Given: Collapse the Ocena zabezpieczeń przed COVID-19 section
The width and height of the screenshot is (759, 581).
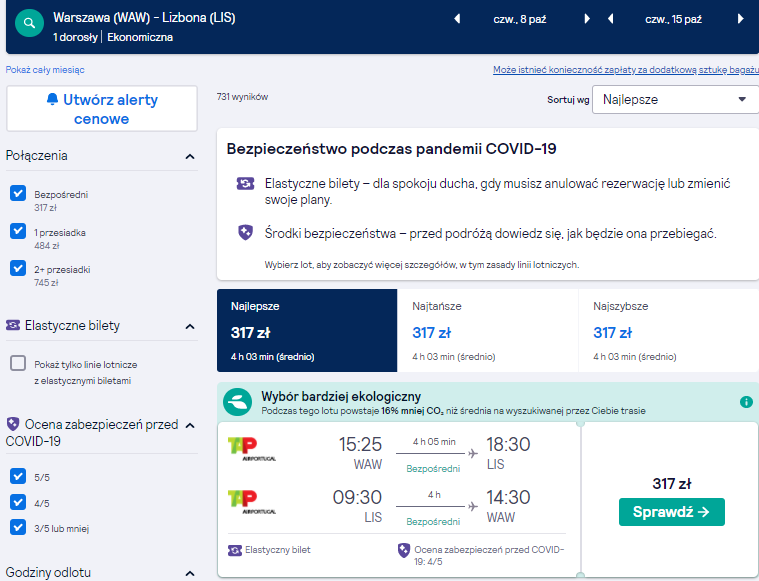Looking at the screenshot, I should pyautogui.click(x=190, y=426).
